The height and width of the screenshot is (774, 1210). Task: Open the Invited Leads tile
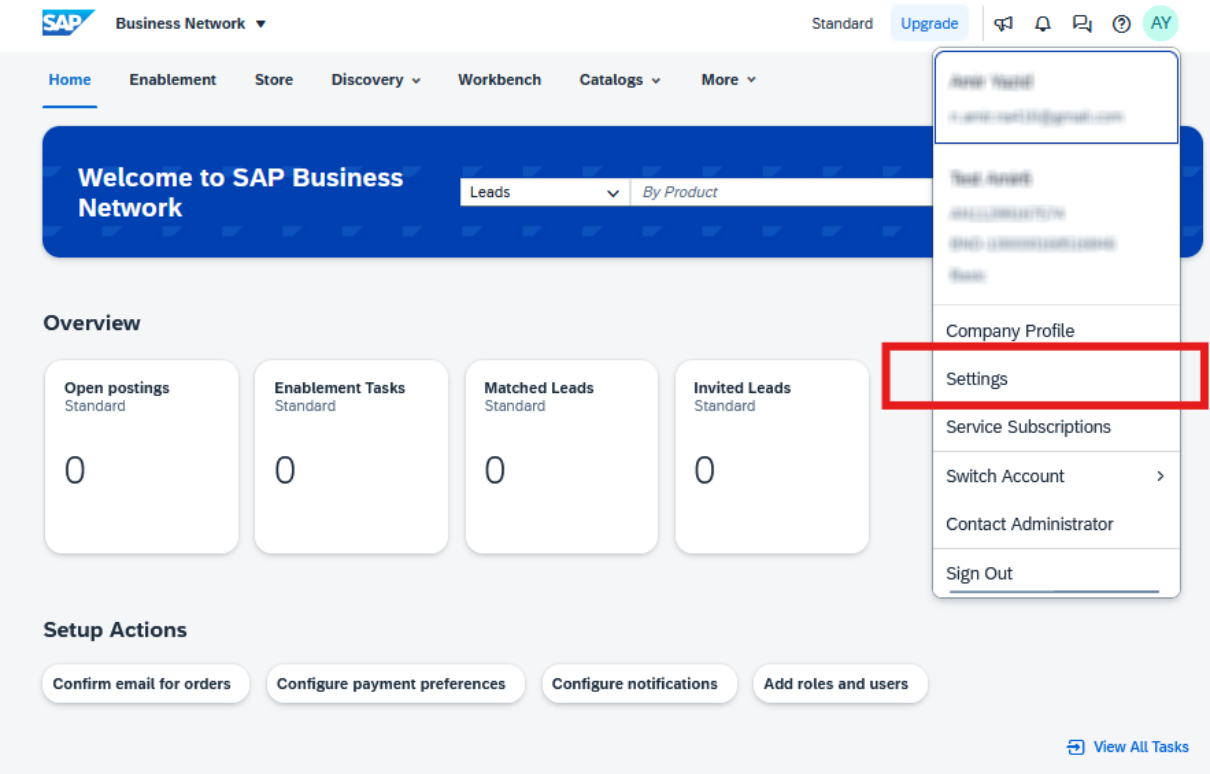coord(772,457)
